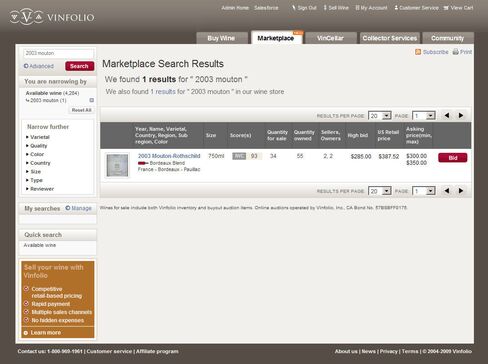Select the Marketplace tab
Screen dimensions: 488x364
tap(276, 38)
